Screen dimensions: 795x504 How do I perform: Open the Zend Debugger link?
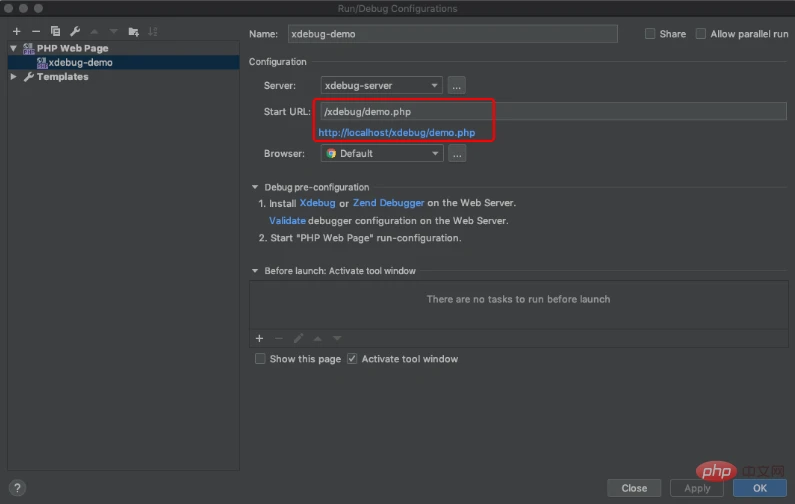388,203
